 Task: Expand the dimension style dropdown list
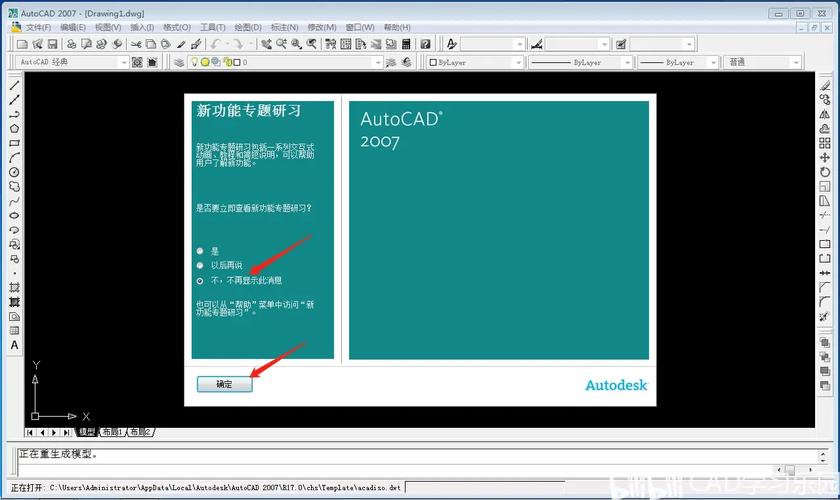click(x=604, y=44)
